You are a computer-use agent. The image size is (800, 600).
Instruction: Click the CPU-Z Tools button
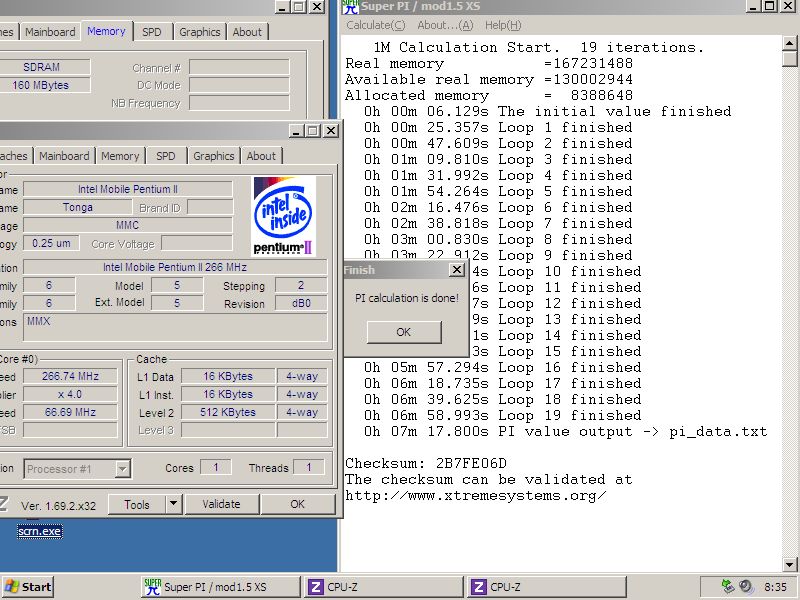click(137, 504)
